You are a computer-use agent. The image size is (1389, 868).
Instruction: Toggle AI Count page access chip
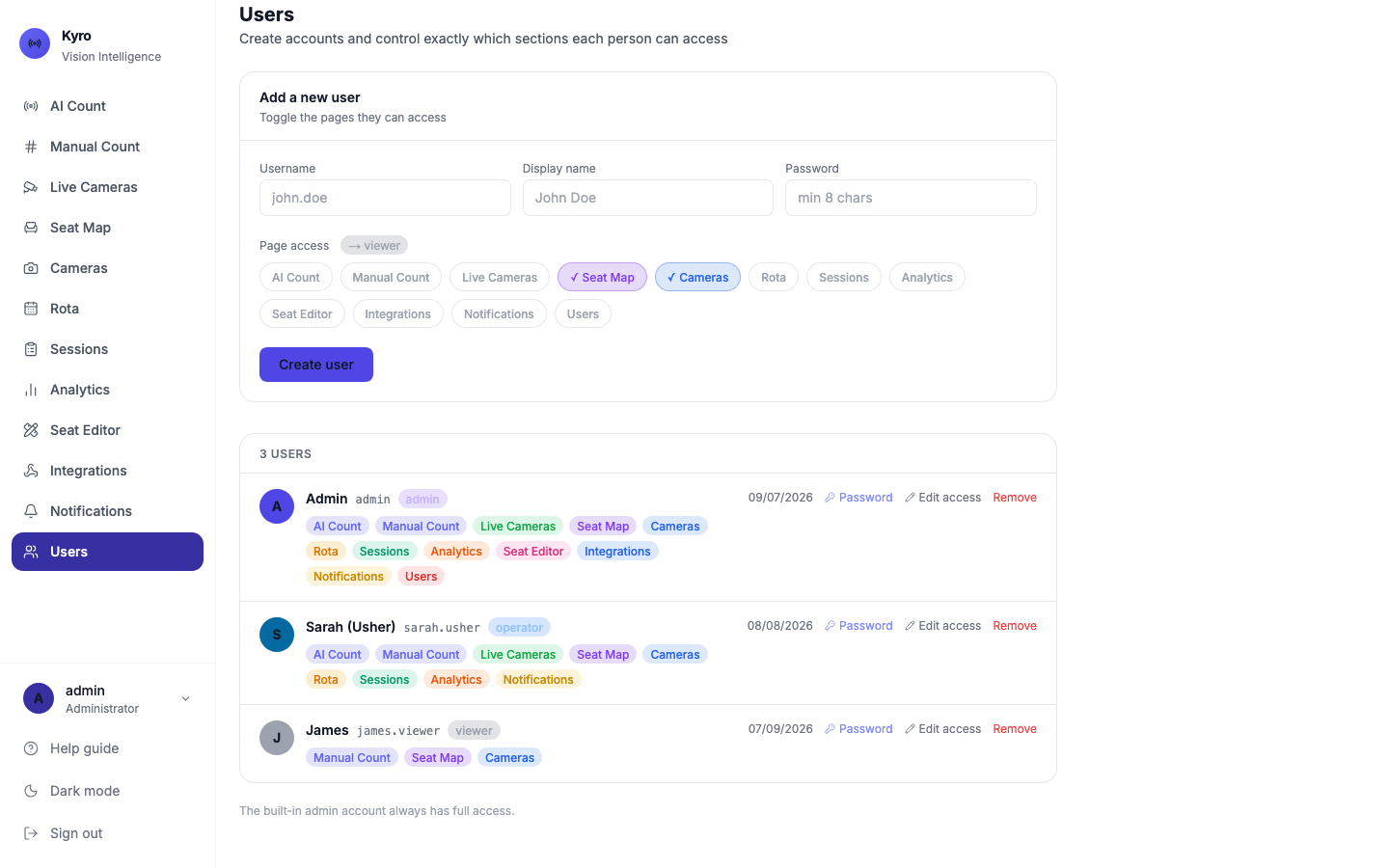(296, 278)
